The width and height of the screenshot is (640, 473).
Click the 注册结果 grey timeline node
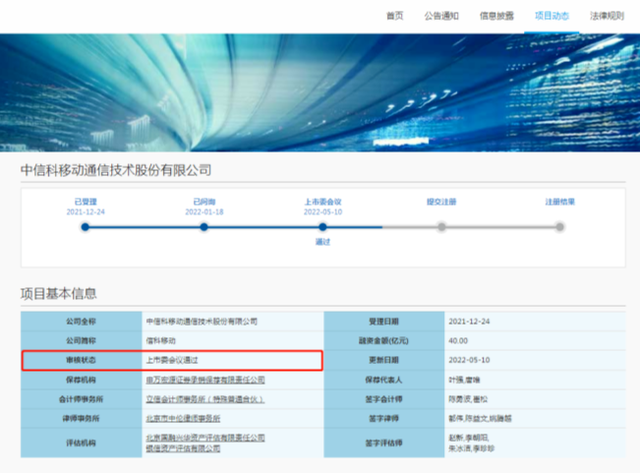click(560, 227)
